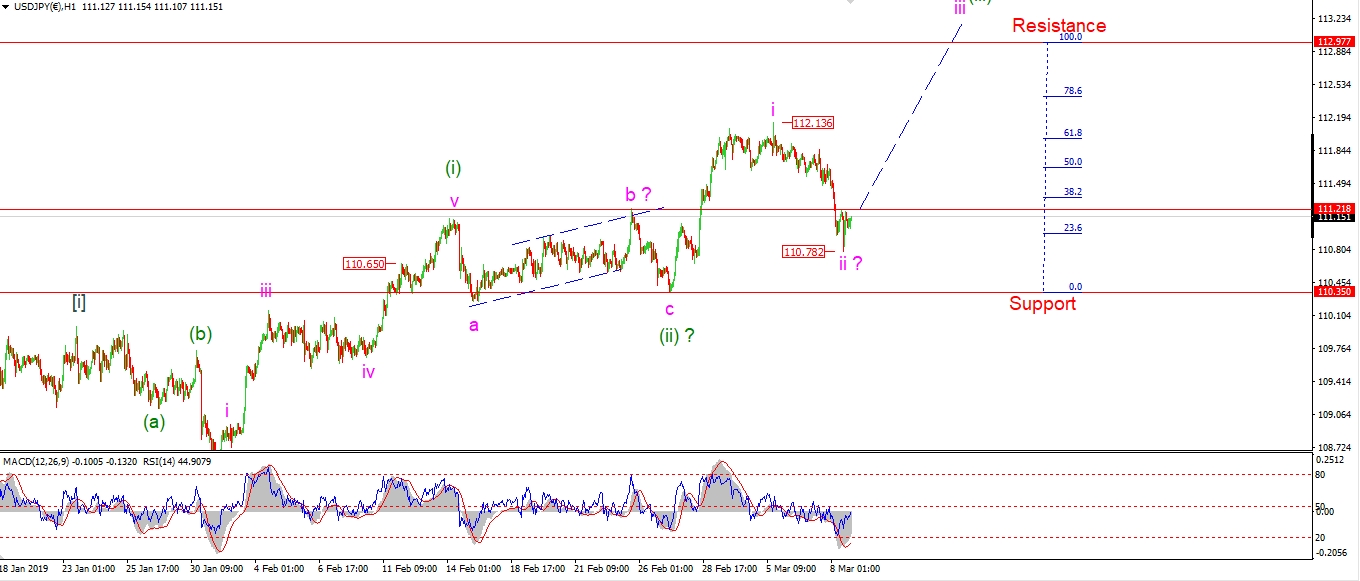Screen dimensions: 1360x581
Task: Click the 78.6 Fibonacci level marker
Action: (1072, 91)
